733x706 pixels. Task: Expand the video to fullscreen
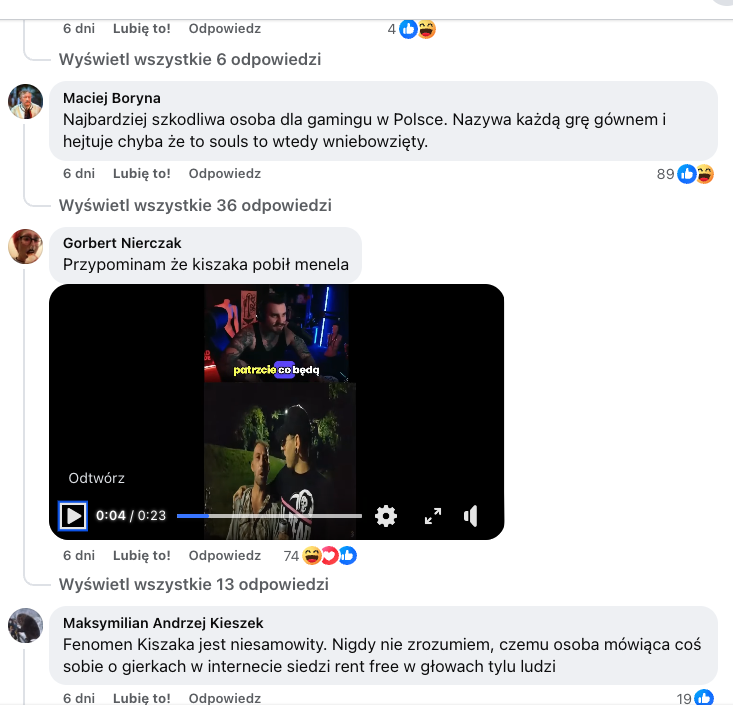pyautogui.click(x=433, y=516)
